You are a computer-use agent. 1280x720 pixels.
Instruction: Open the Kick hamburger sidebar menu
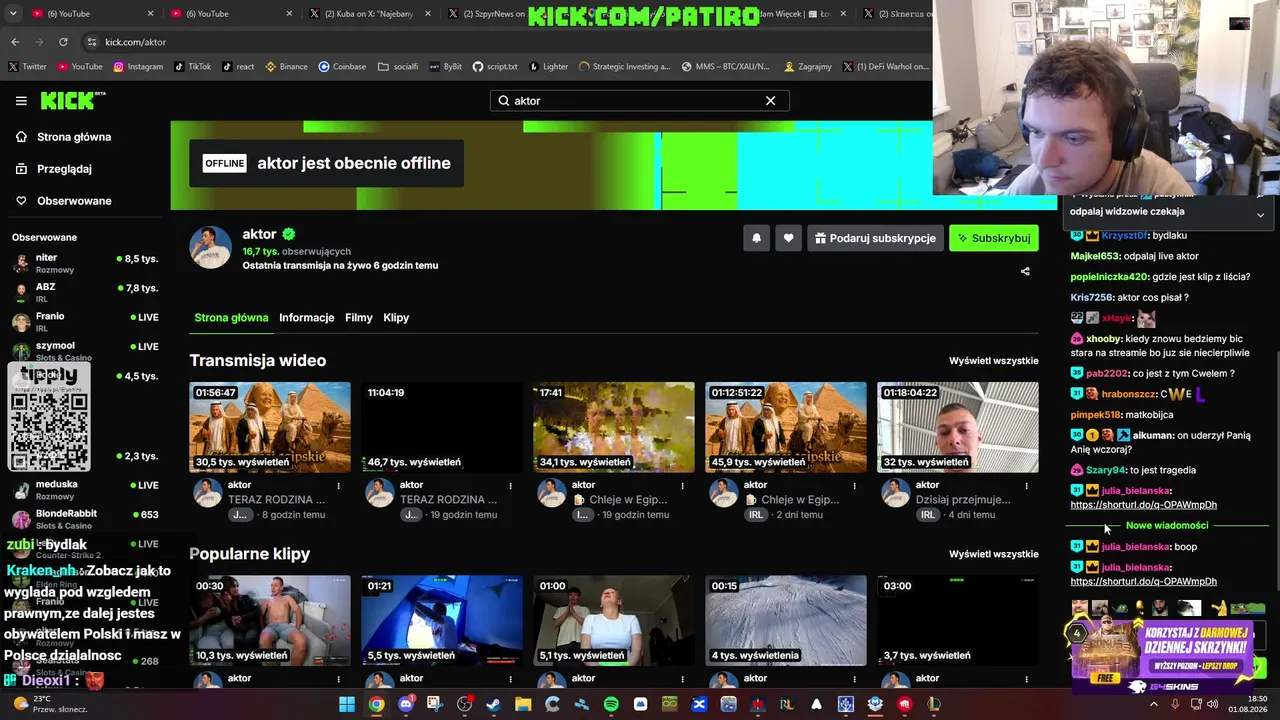pyautogui.click(x=21, y=101)
